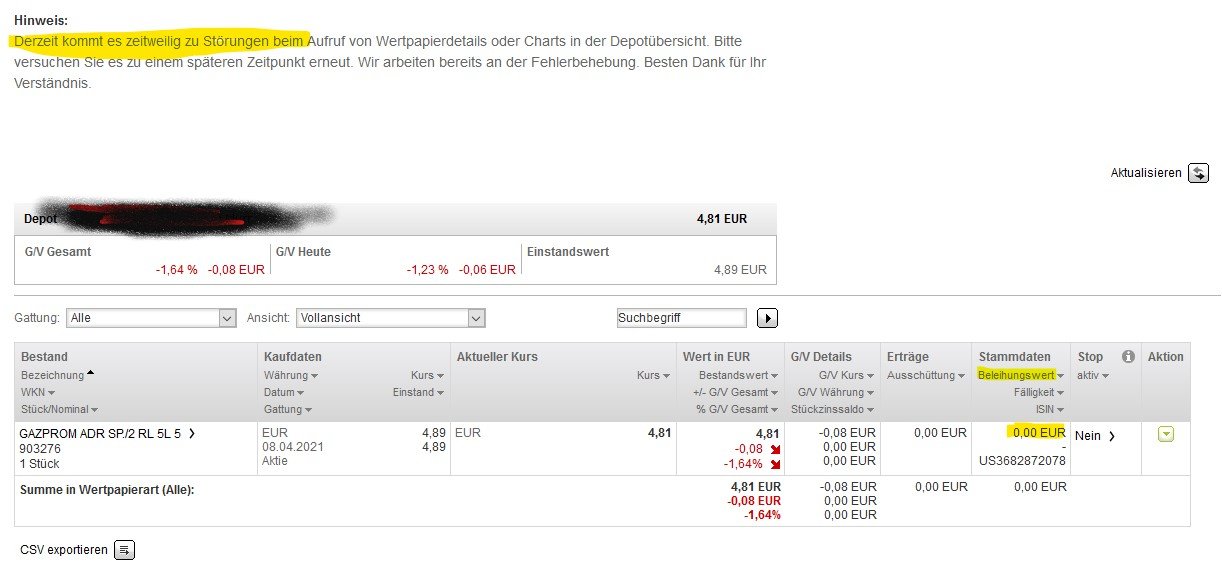Sort by WKN column
The image size is (1222, 581).
38,392
